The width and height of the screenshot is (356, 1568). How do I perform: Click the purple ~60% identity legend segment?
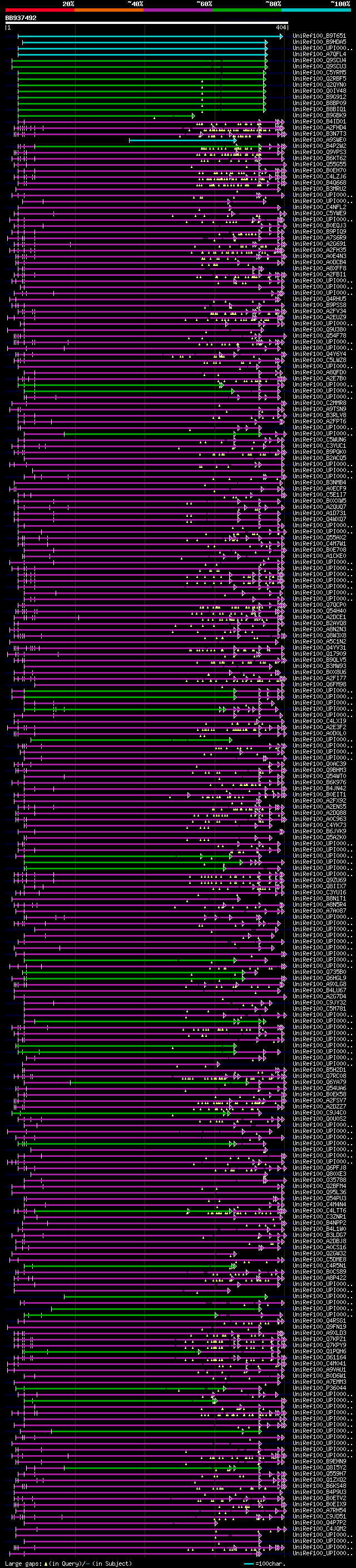click(179, 10)
